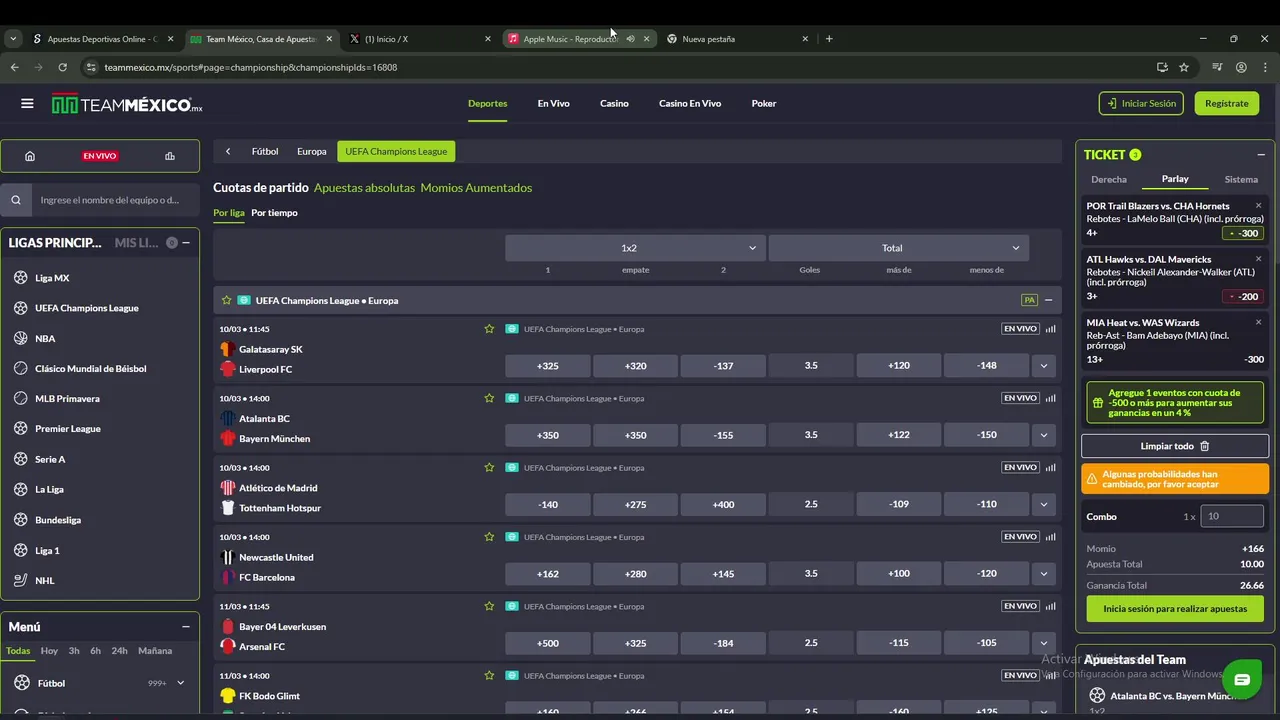Image resolution: width=1280 pixels, height=720 pixels.
Task: Click the team name search field
Action: (x=115, y=200)
